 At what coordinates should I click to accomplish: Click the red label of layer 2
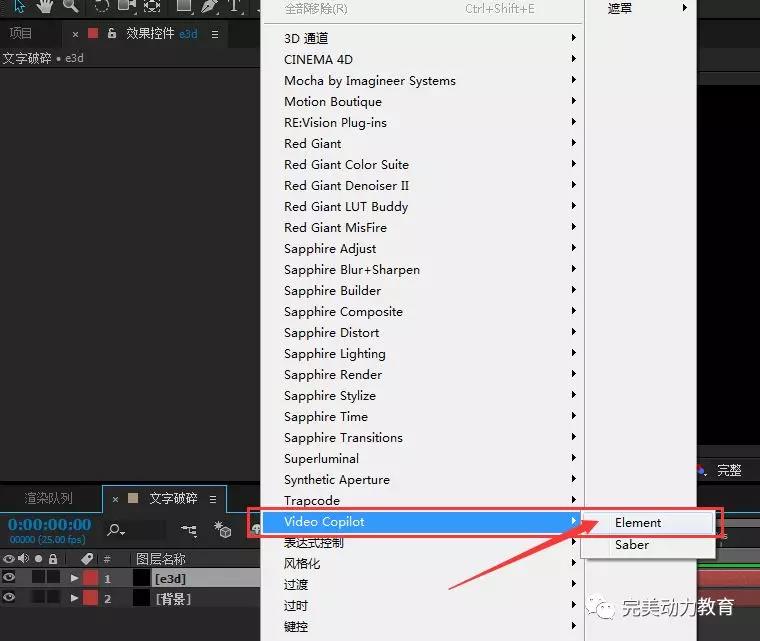tap(91, 598)
